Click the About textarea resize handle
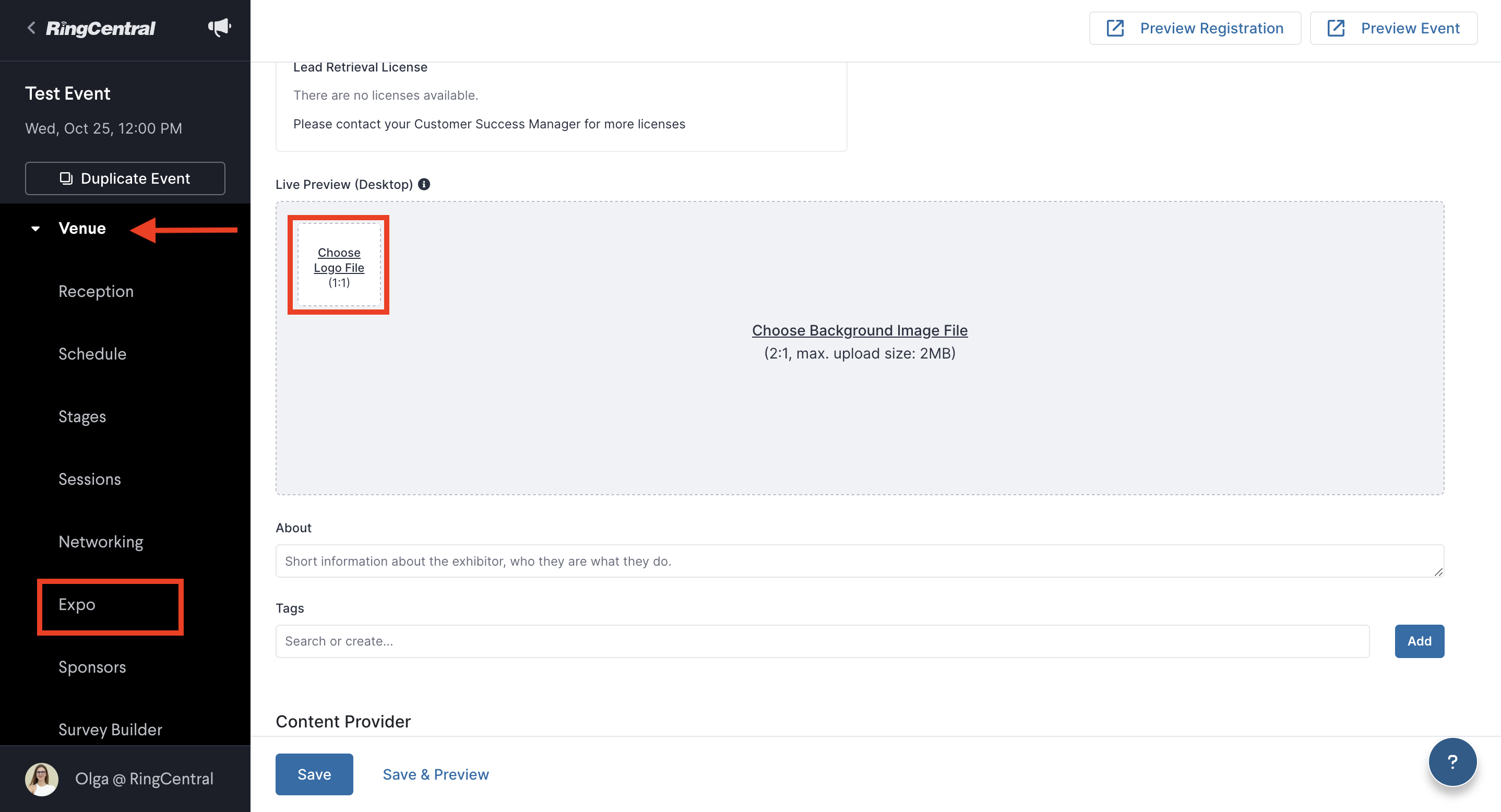 (1438, 571)
